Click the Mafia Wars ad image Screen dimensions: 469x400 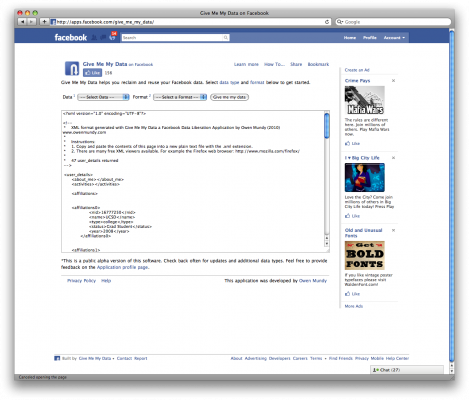365,100
